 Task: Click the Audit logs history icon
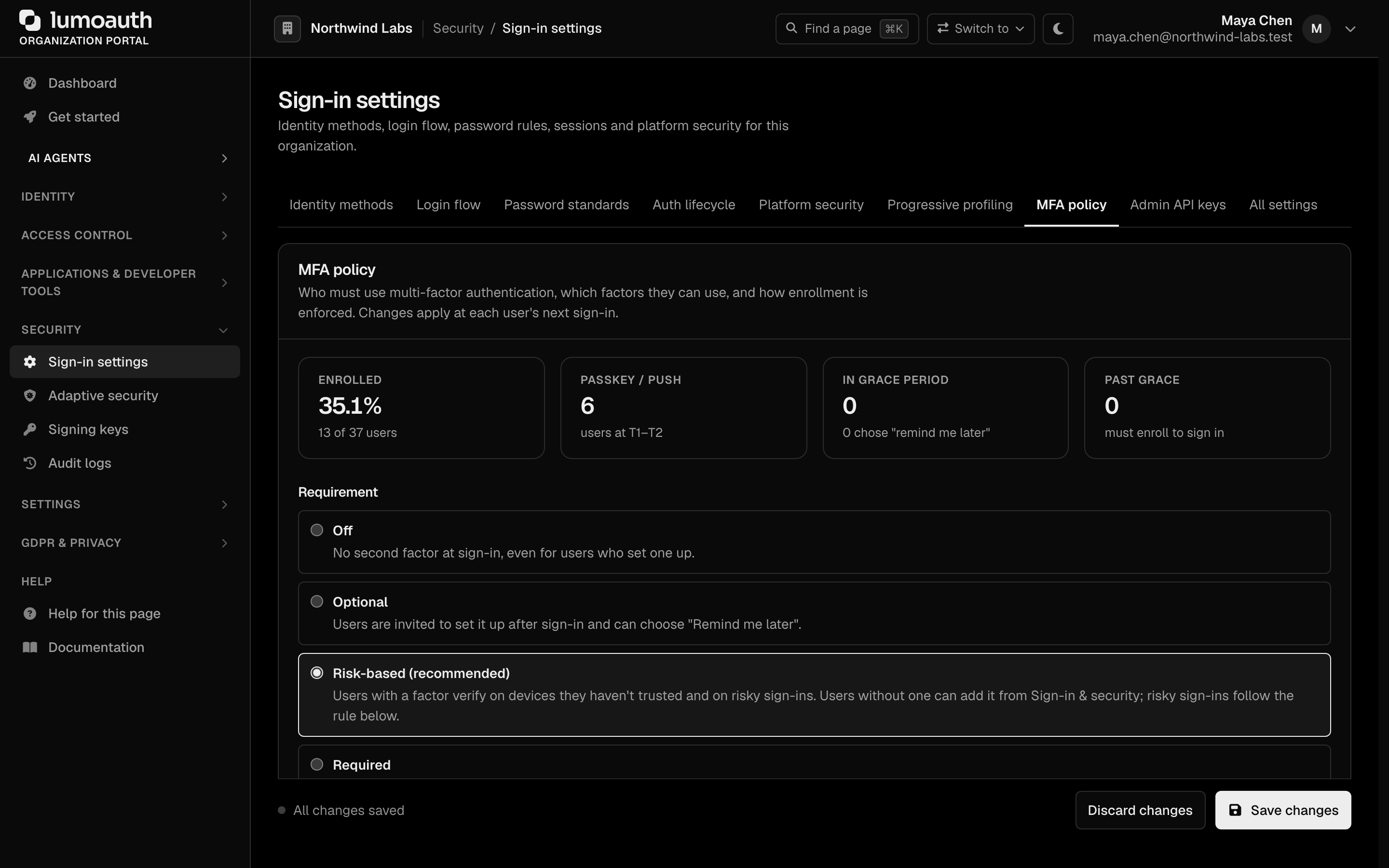[30, 463]
